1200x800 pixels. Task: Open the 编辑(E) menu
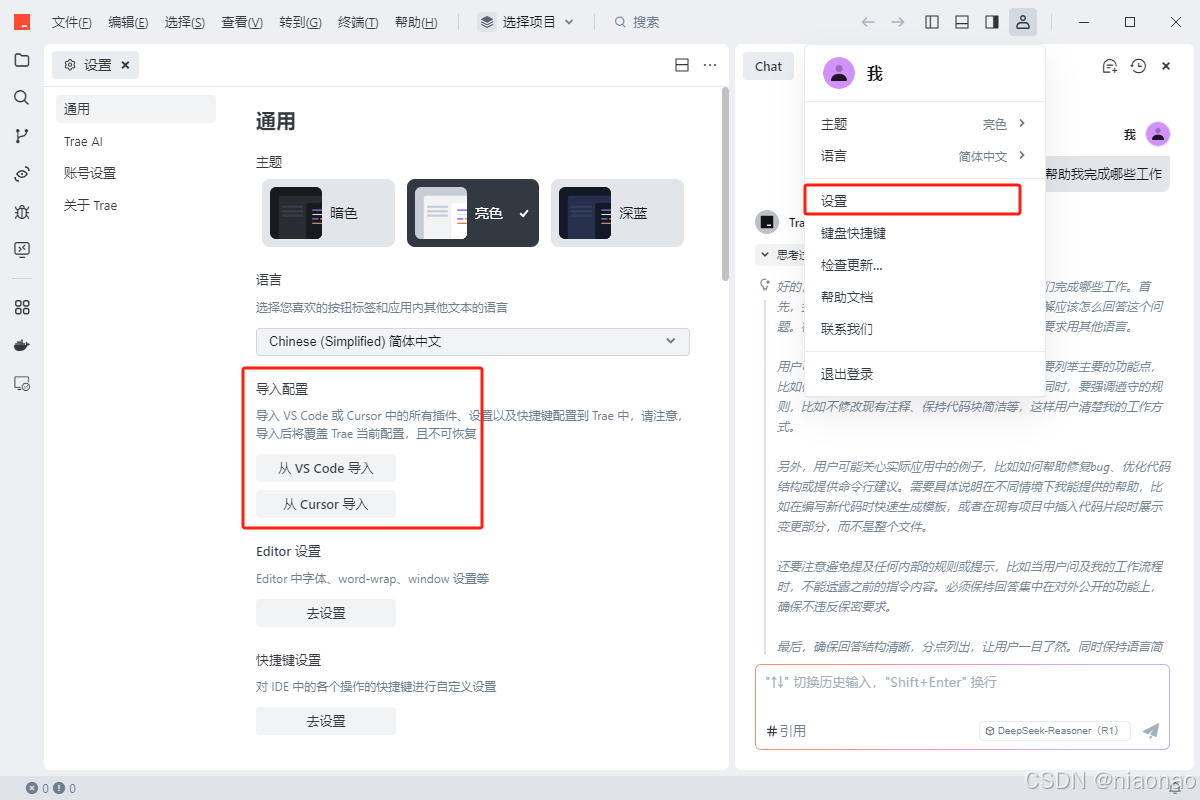(128, 22)
